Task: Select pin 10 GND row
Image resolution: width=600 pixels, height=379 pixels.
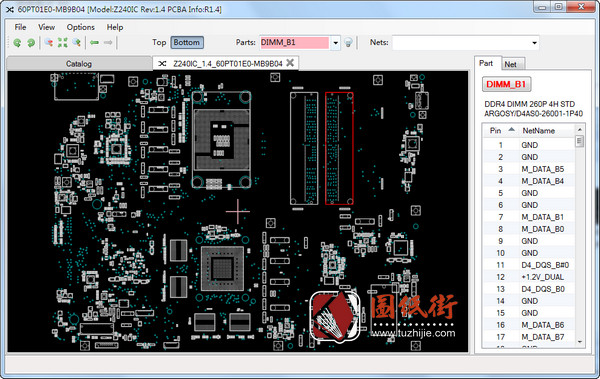Action: point(528,253)
